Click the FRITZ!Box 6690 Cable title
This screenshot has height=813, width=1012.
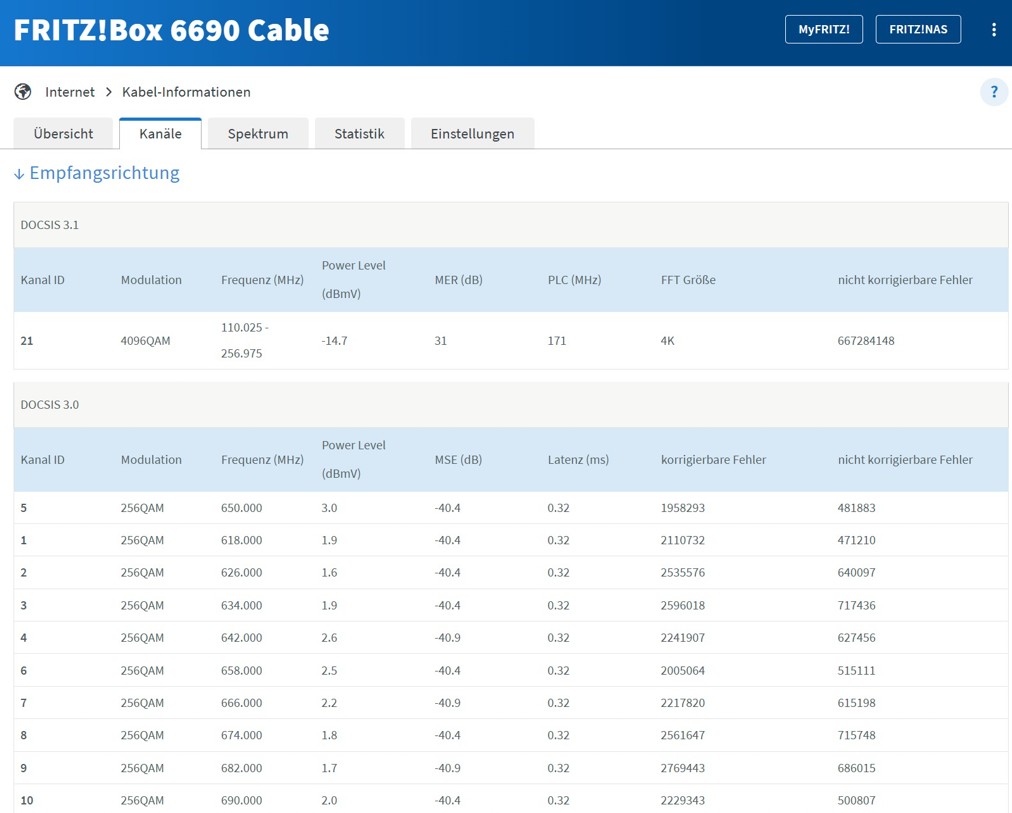(x=172, y=30)
